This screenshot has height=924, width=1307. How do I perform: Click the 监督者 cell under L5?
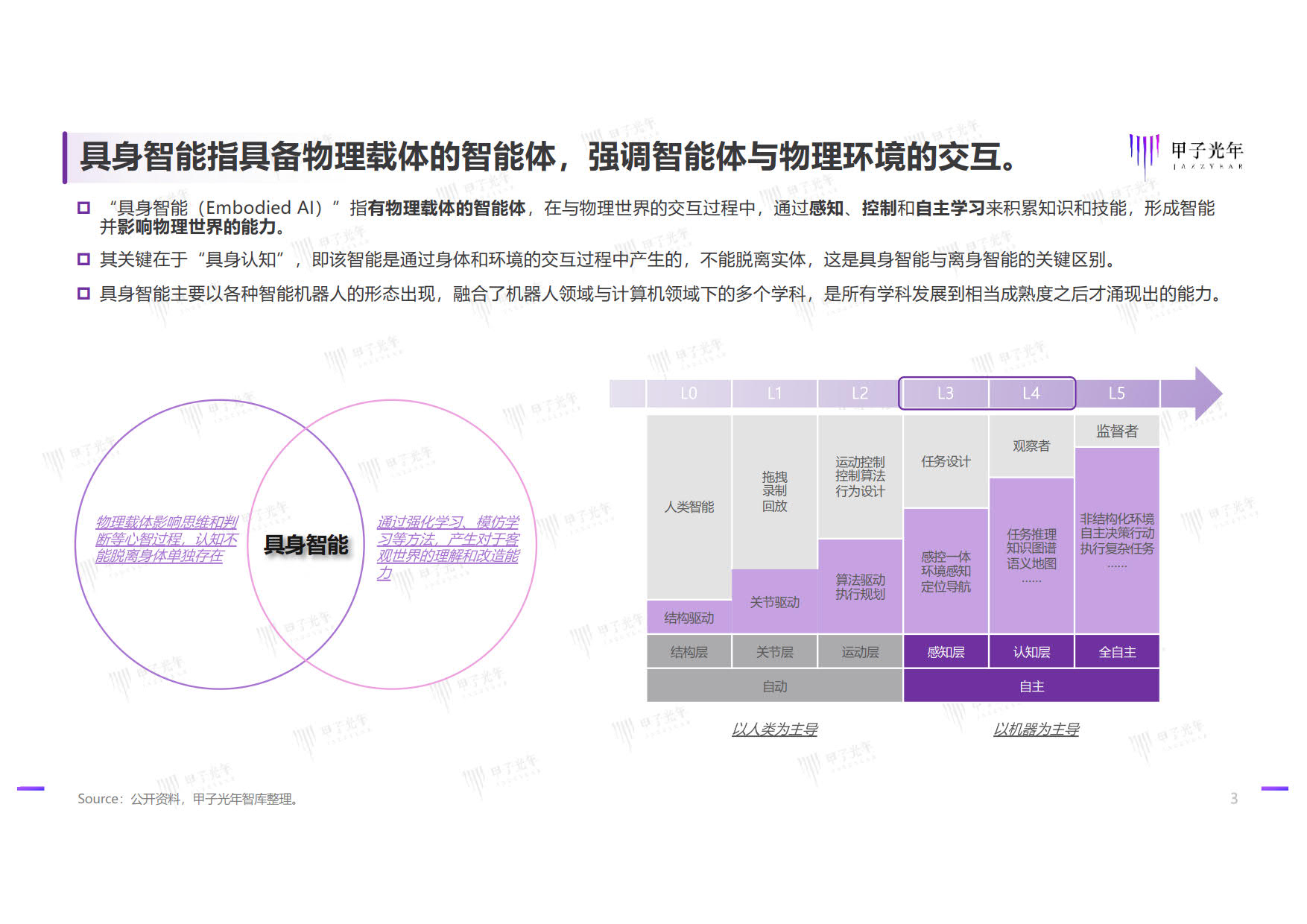click(x=1116, y=431)
